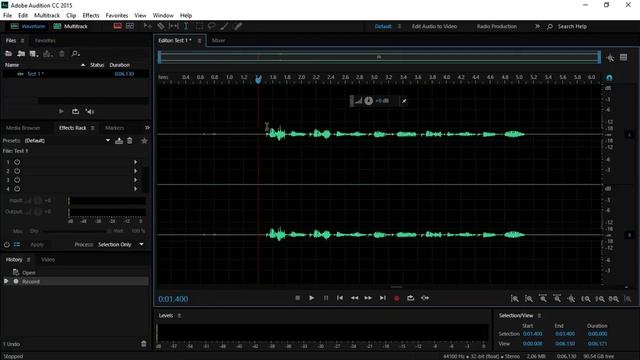The image size is (640, 360).
Task: Click the blue playhead marker on ruler
Action: [x=258, y=79]
